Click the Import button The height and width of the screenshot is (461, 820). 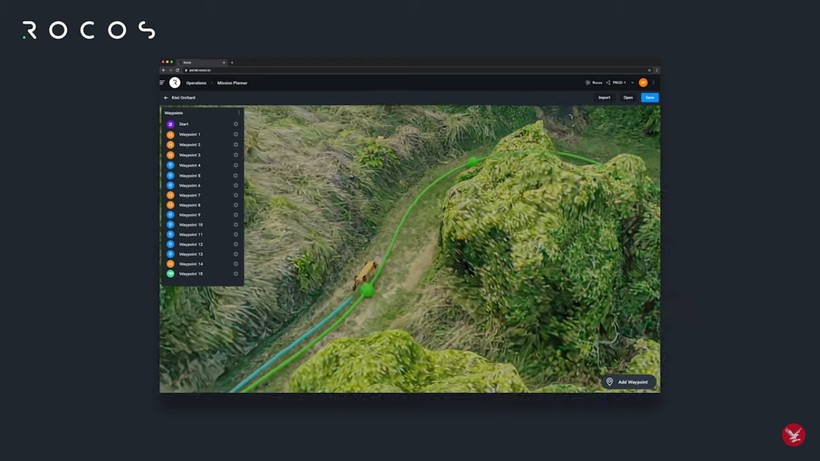coord(604,97)
